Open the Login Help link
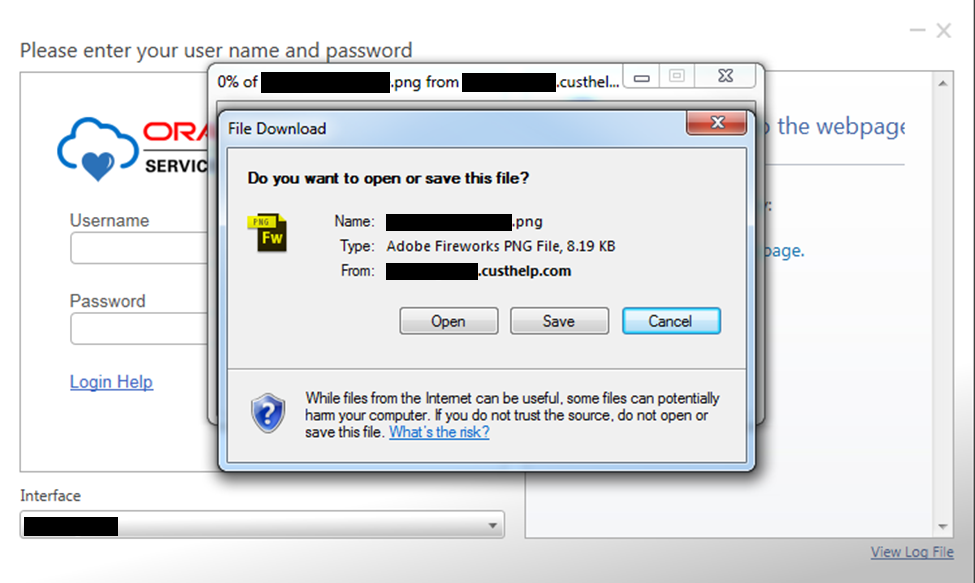Image resolution: width=975 pixels, height=583 pixels. [111, 382]
